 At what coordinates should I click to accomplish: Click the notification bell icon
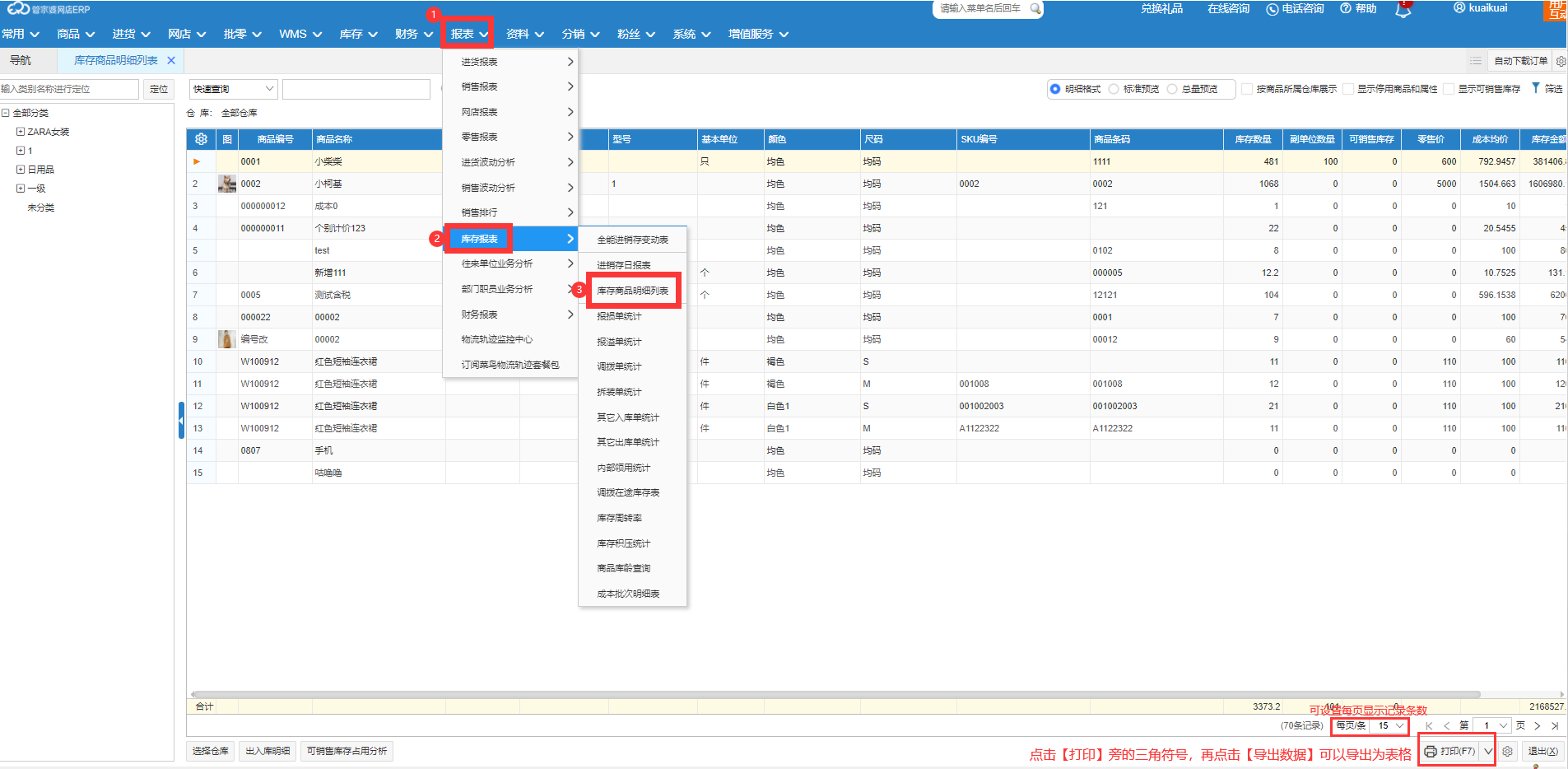1403,10
